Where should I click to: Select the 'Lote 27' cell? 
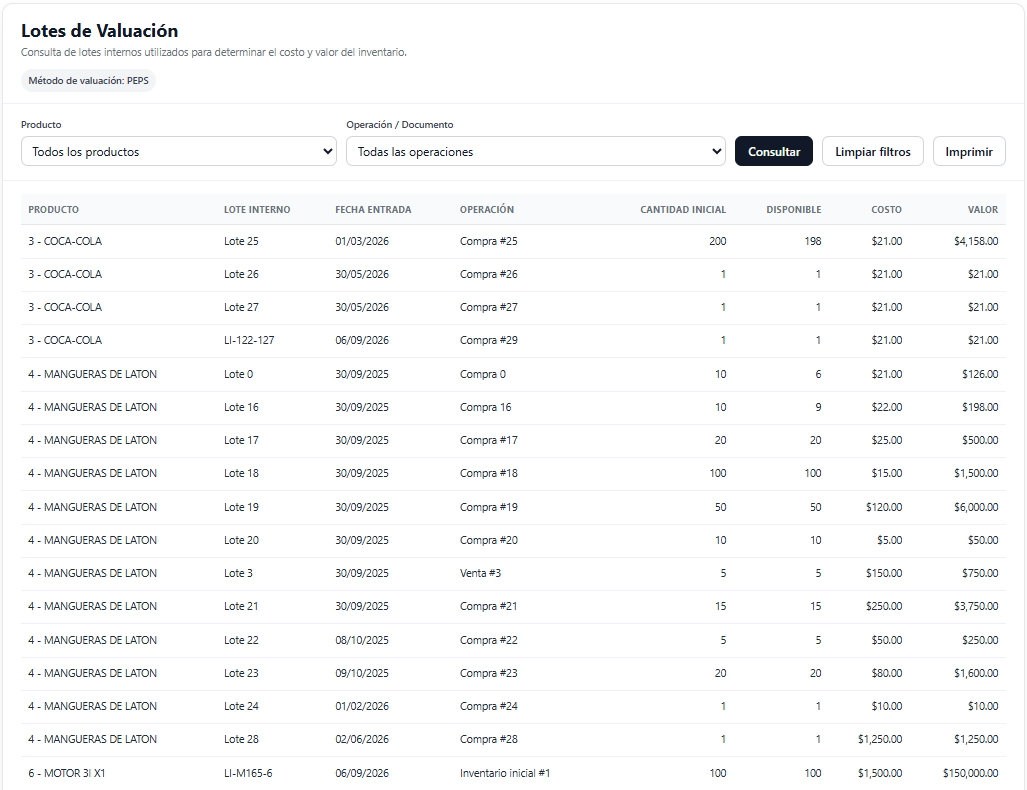241,307
